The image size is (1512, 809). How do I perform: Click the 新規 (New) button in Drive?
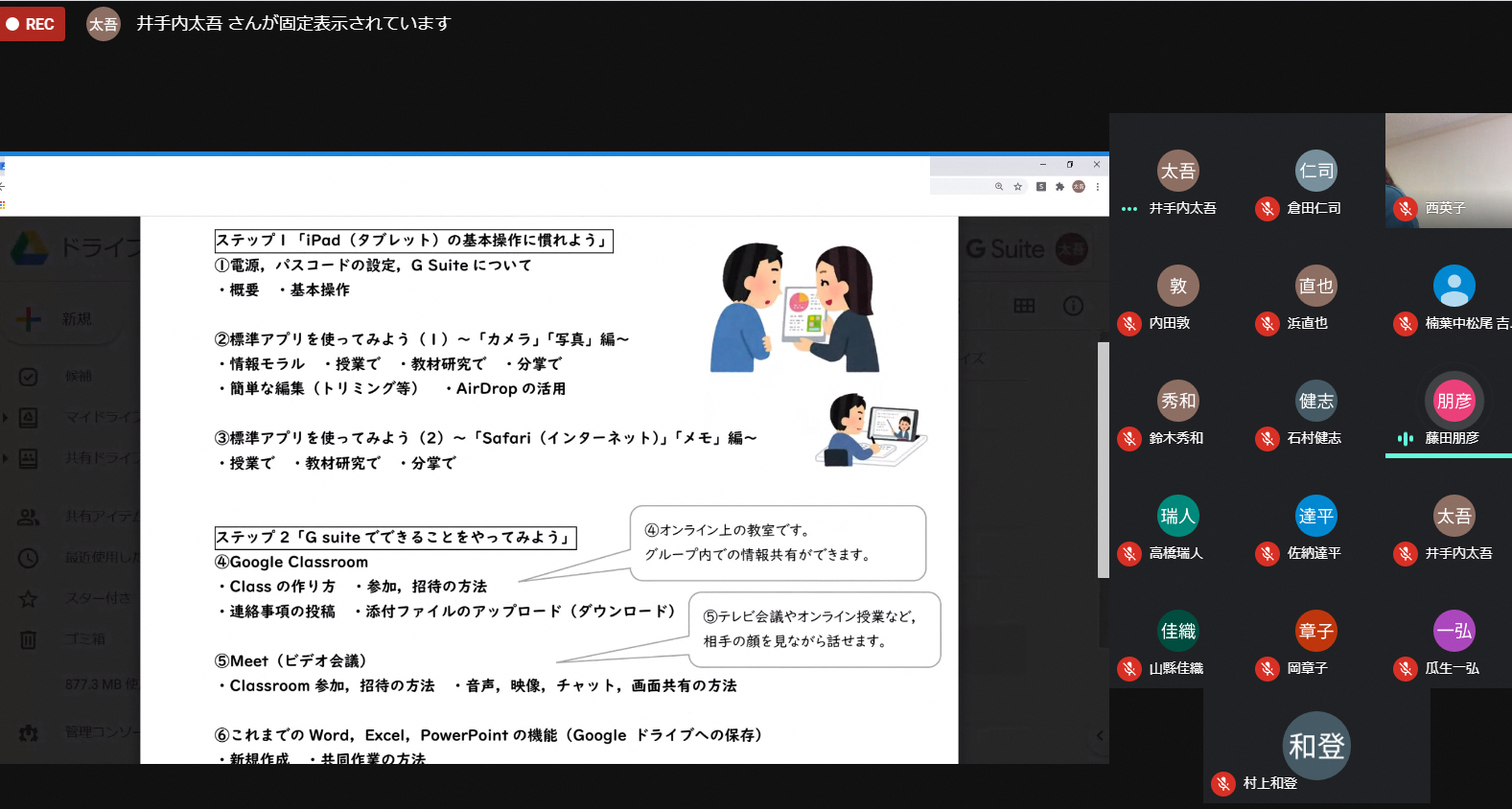coord(63,319)
